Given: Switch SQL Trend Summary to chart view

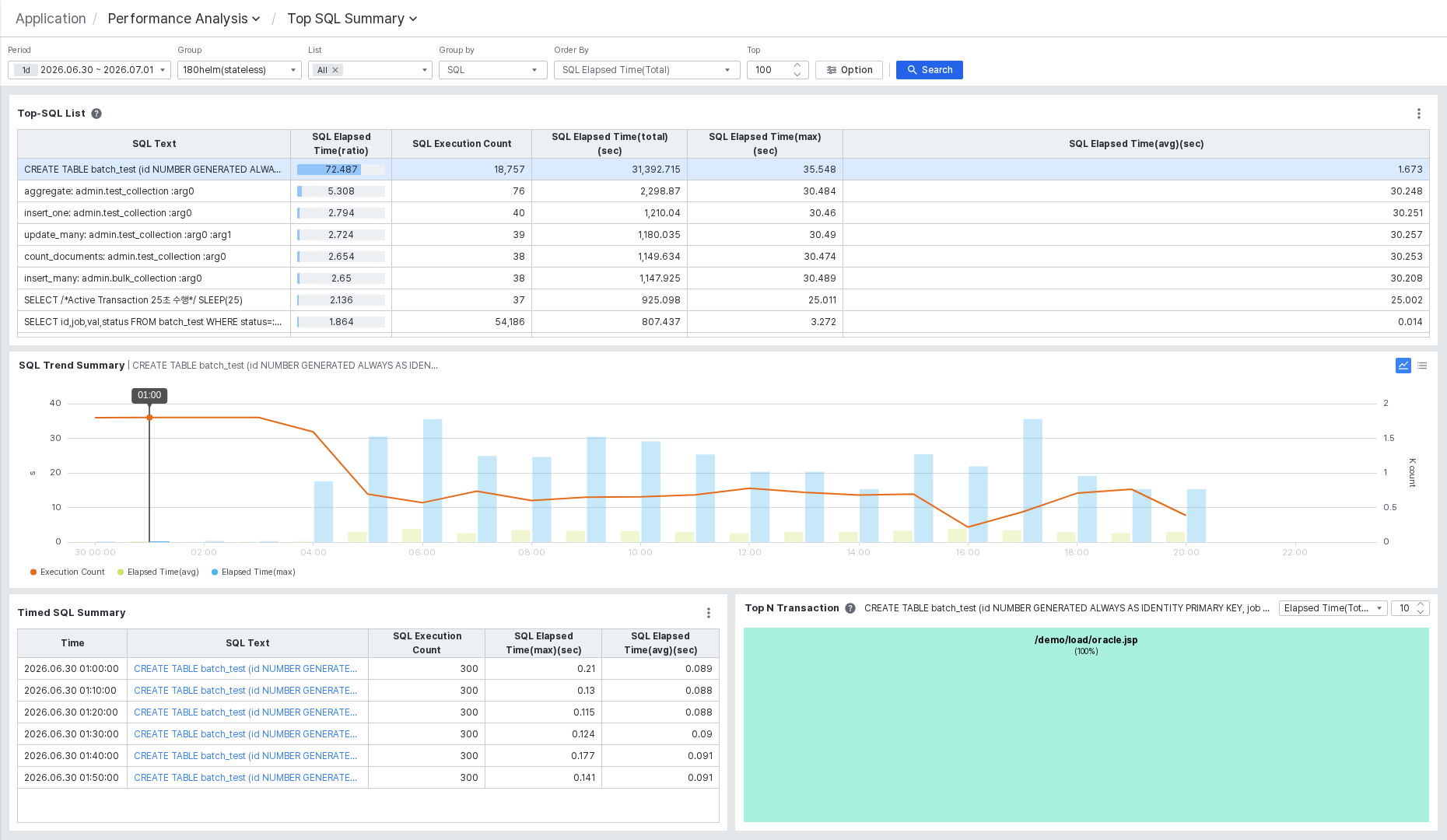Looking at the screenshot, I should 1403,366.
